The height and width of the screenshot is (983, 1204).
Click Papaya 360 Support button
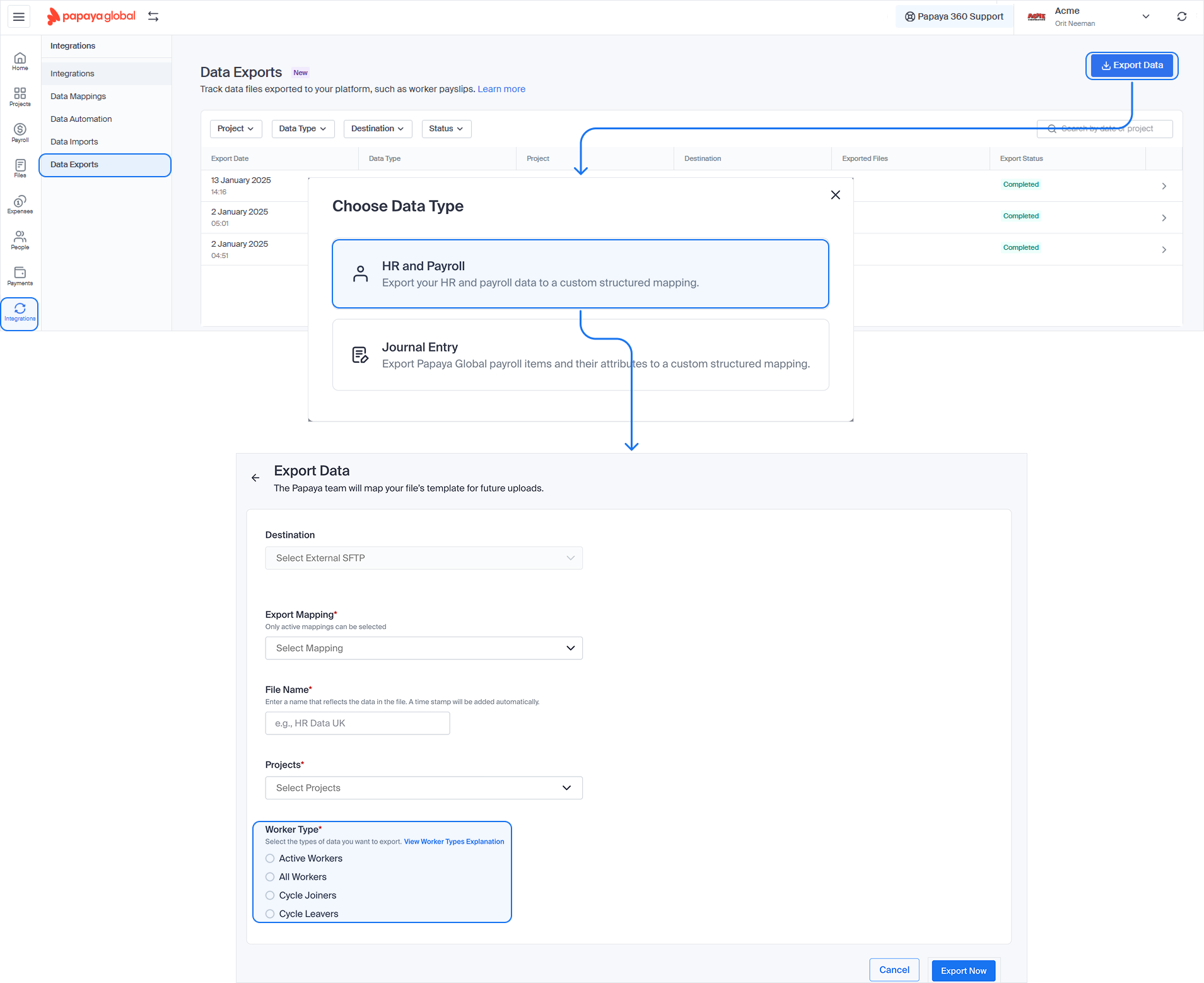tap(954, 17)
